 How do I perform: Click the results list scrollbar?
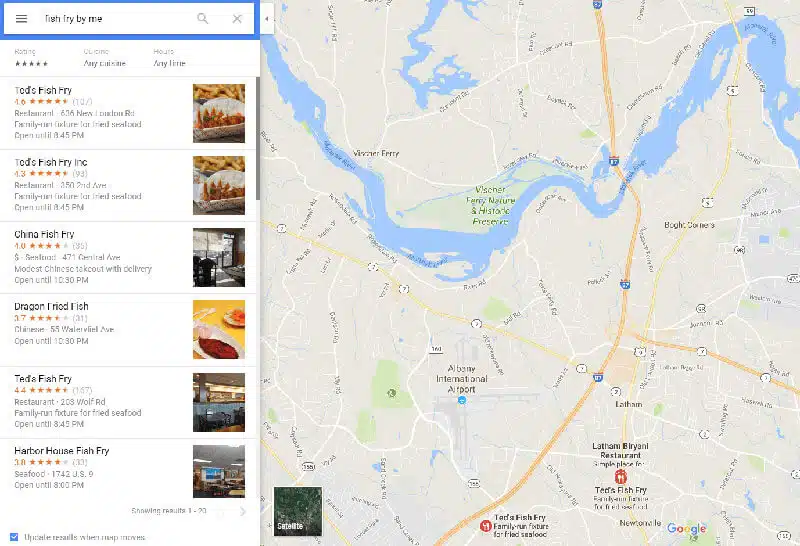[258, 138]
